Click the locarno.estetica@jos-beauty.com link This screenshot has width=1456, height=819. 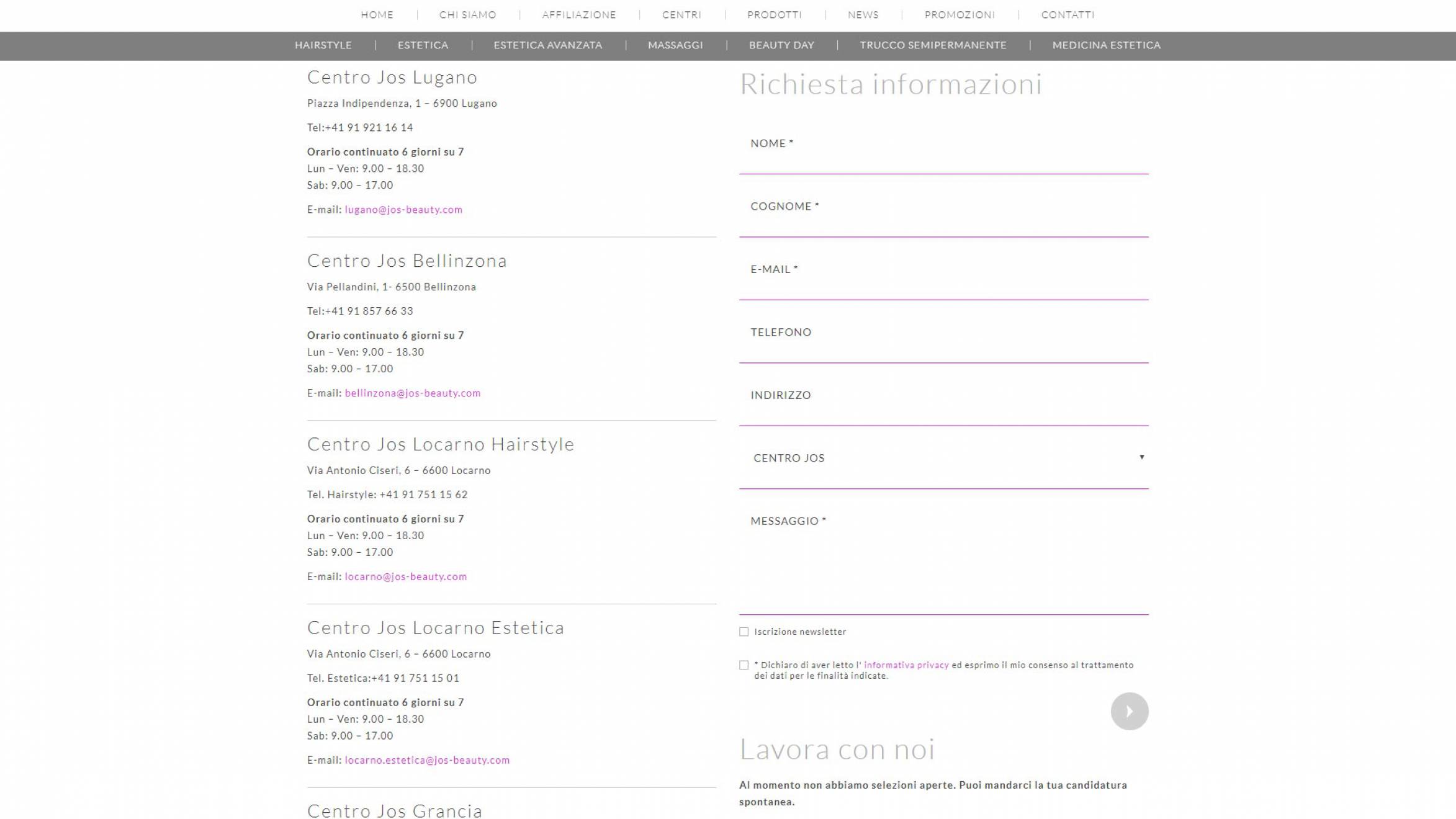tap(427, 761)
